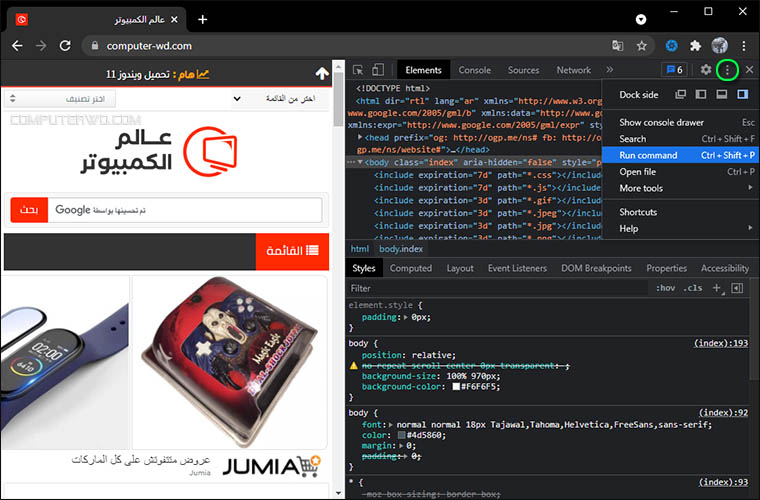Open the Event Listeners tab

pyautogui.click(x=517, y=268)
